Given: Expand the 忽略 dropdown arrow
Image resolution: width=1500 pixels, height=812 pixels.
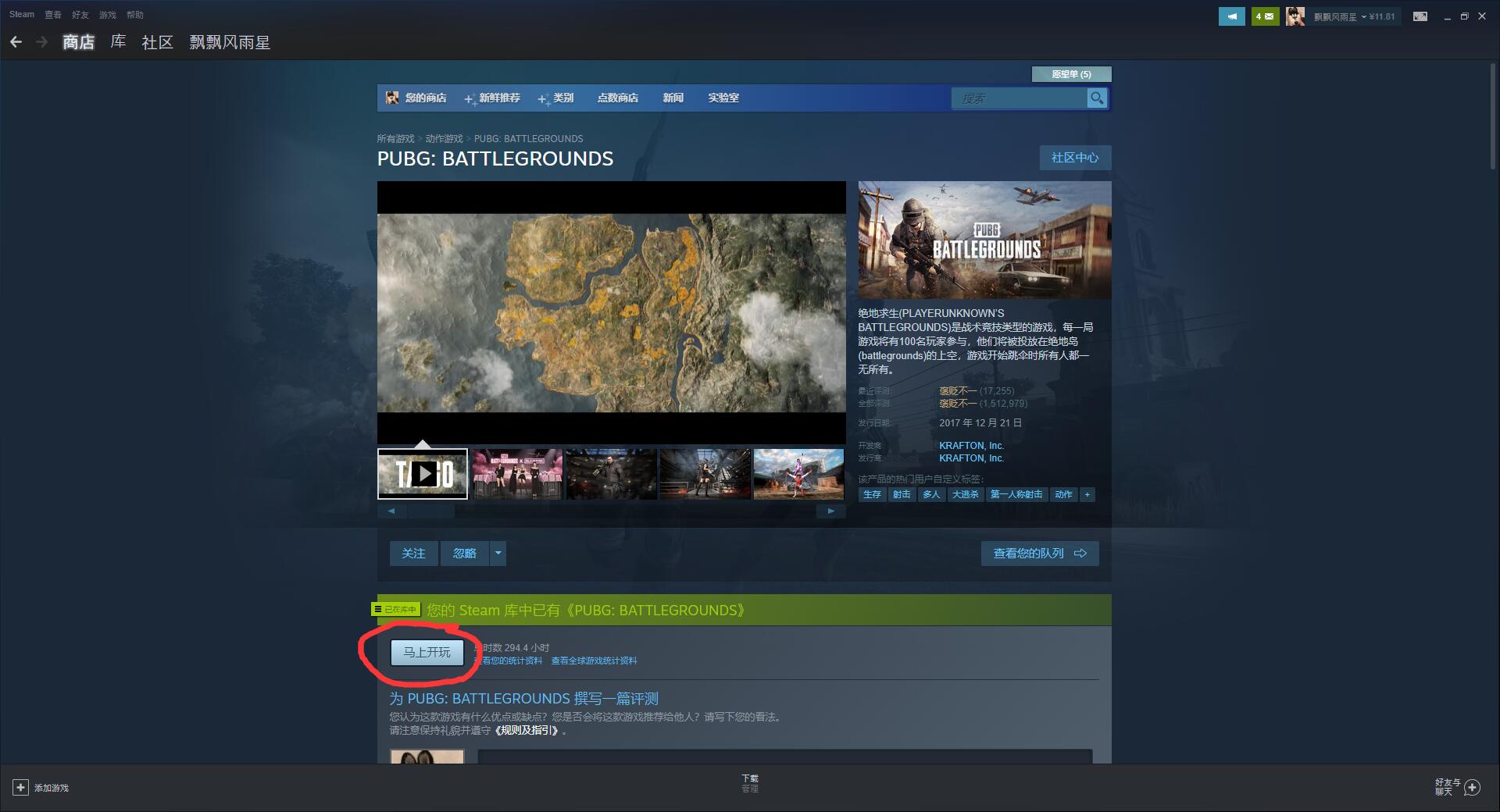Looking at the screenshot, I should click(x=498, y=554).
